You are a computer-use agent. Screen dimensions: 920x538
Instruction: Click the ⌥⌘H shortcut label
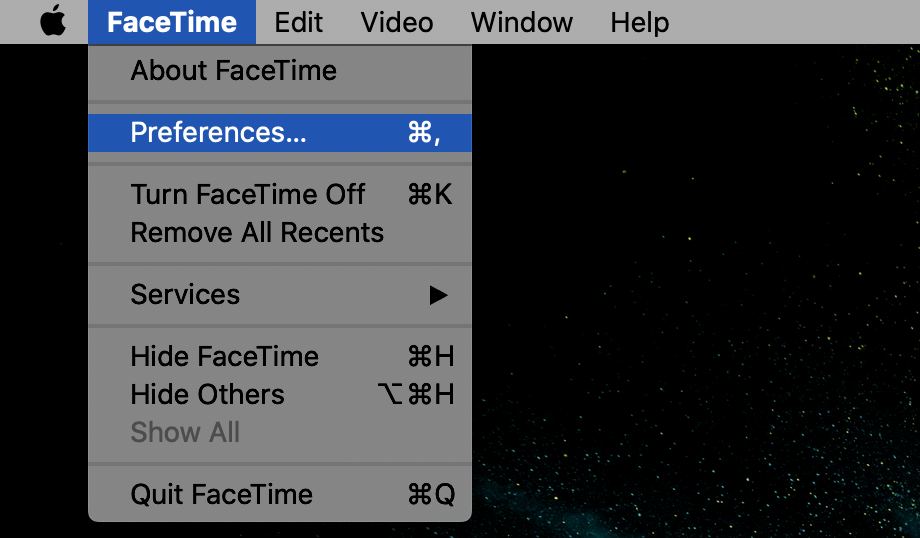coord(418,395)
